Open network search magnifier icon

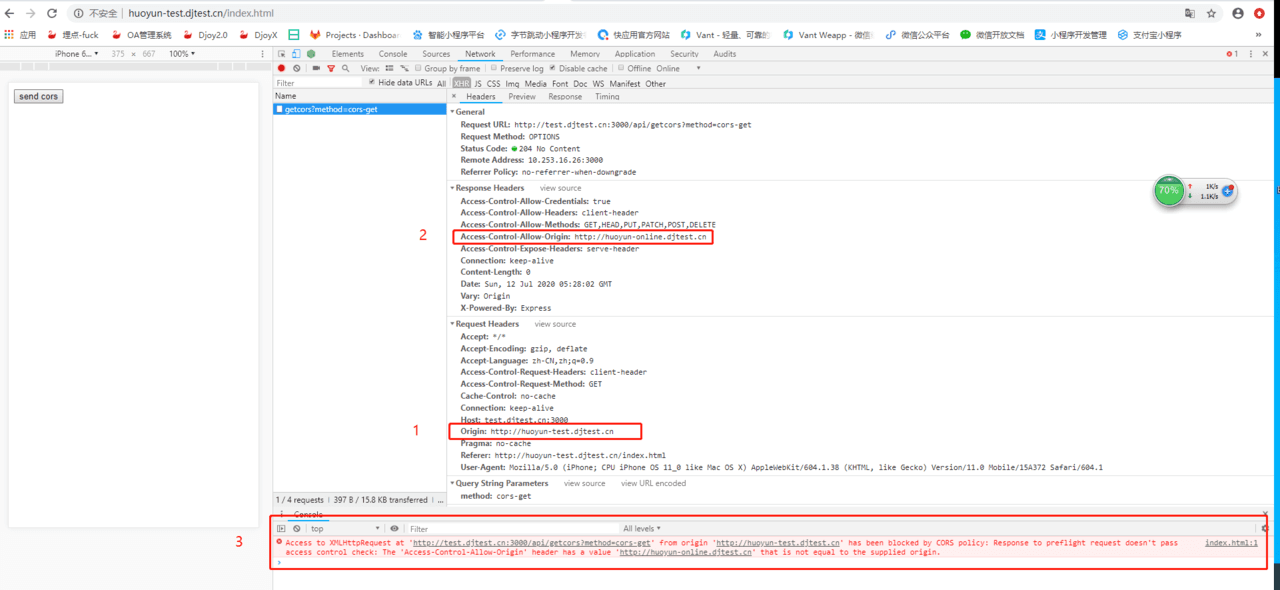tap(346, 69)
